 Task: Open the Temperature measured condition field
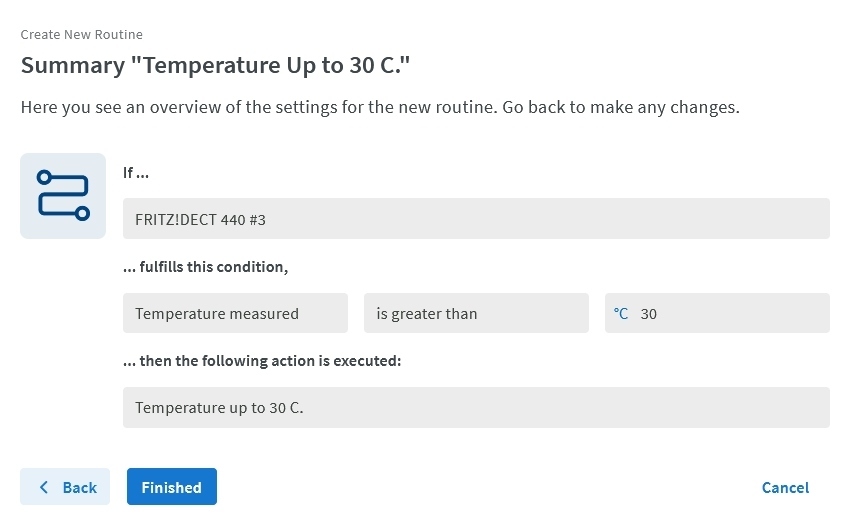point(235,313)
